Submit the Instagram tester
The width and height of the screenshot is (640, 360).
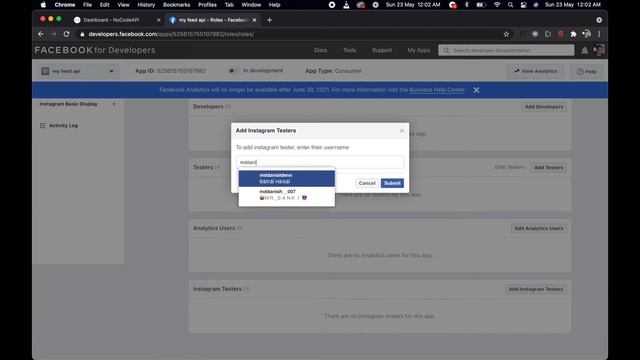[392, 183]
